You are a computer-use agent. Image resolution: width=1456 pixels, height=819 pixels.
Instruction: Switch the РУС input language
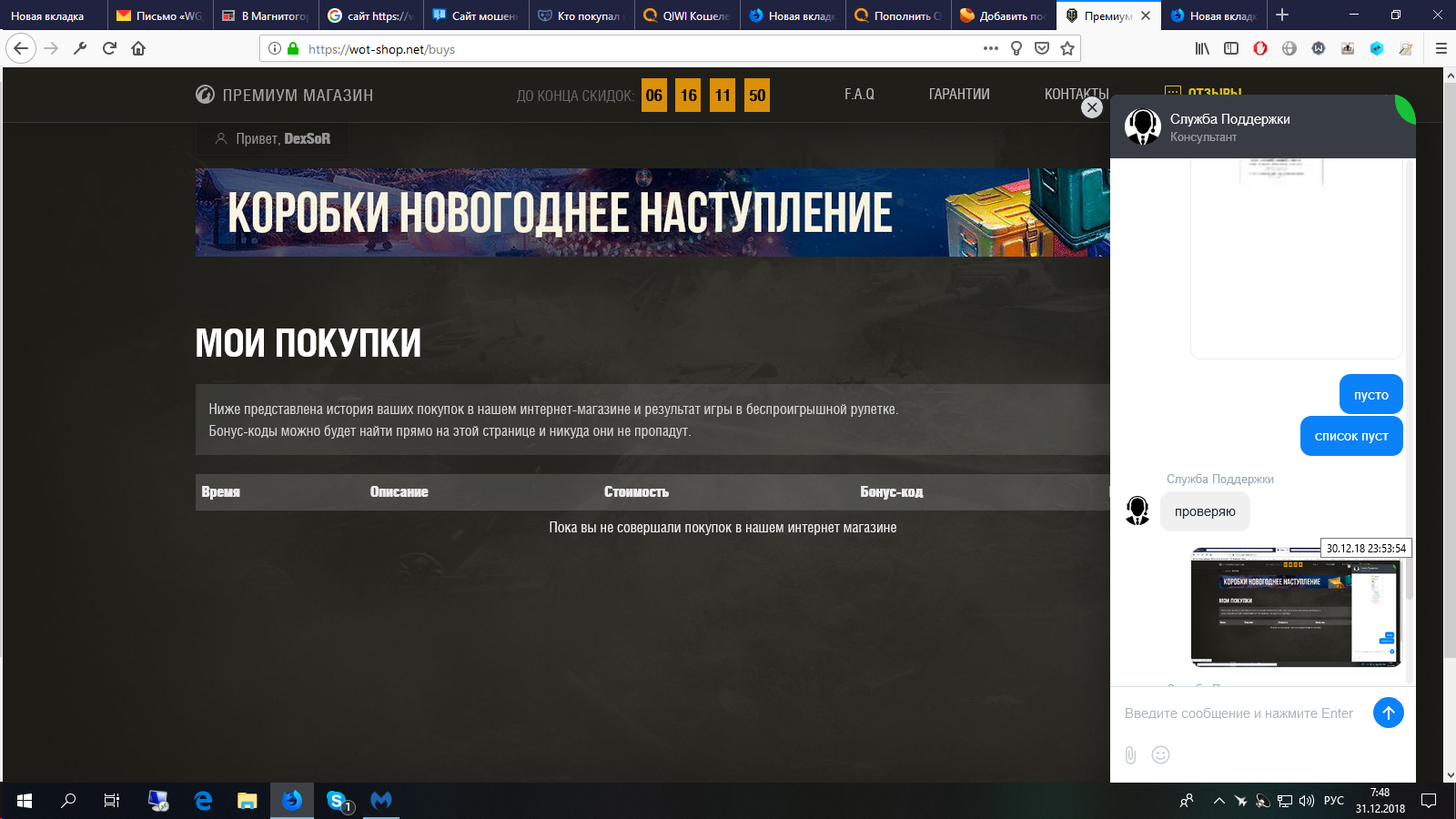1334,801
